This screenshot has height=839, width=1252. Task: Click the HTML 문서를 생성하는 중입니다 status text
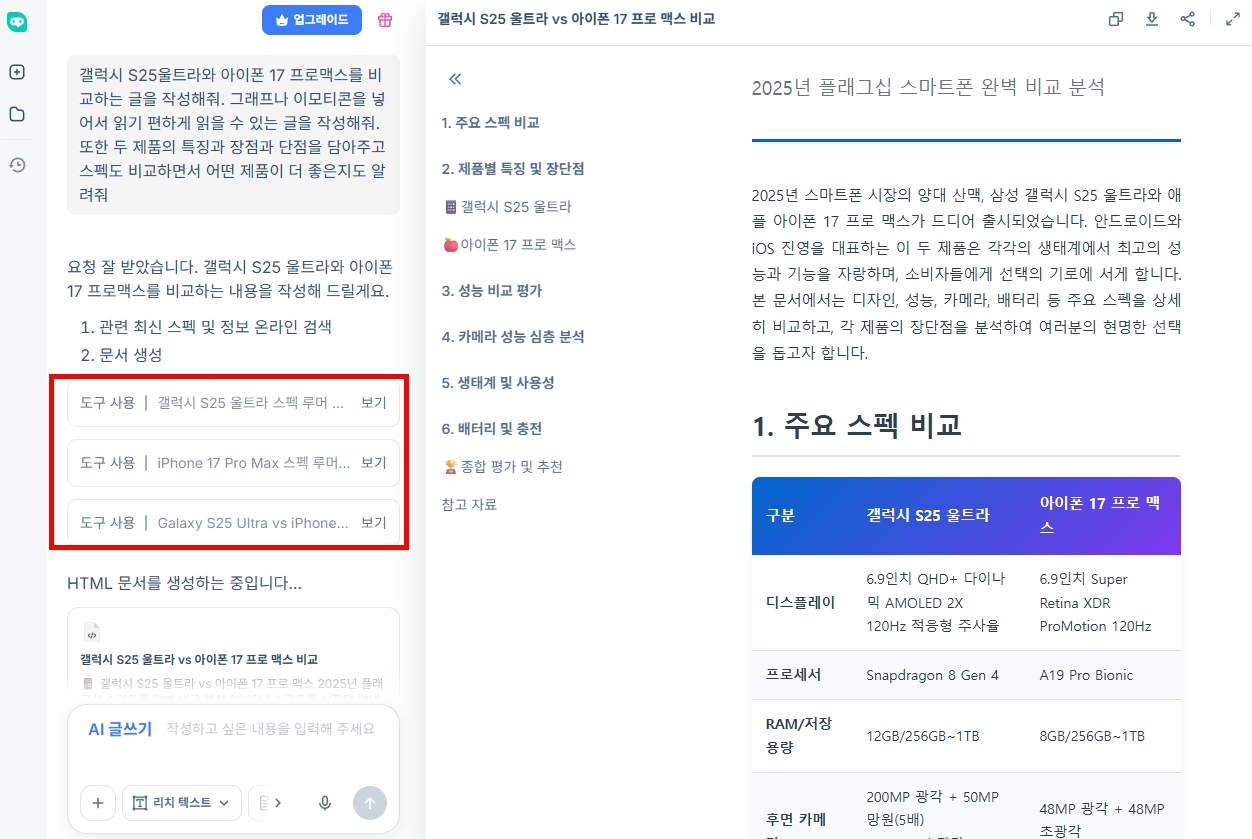[184, 583]
